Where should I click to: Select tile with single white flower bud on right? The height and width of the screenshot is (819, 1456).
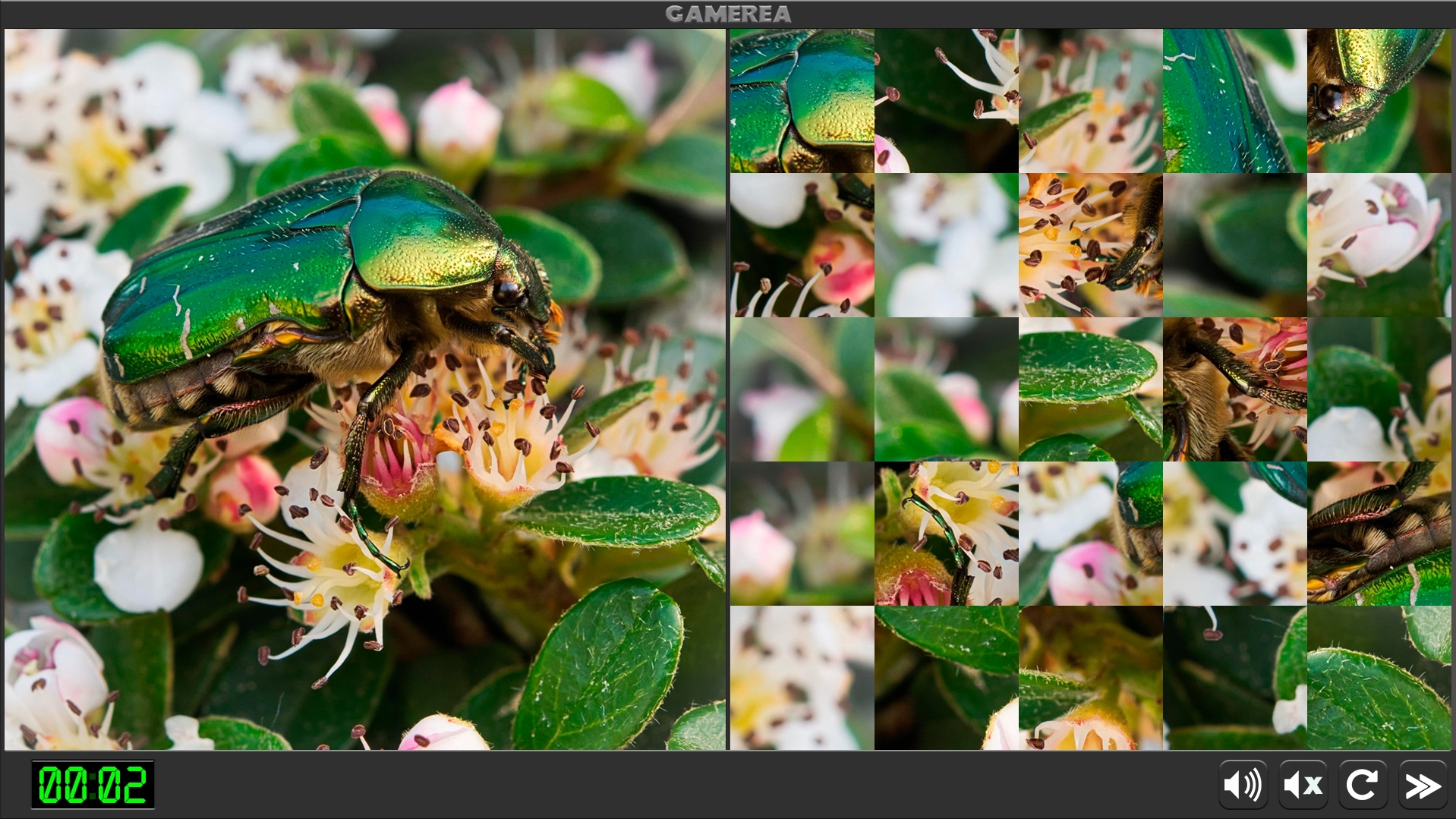click(x=1379, y=245)
